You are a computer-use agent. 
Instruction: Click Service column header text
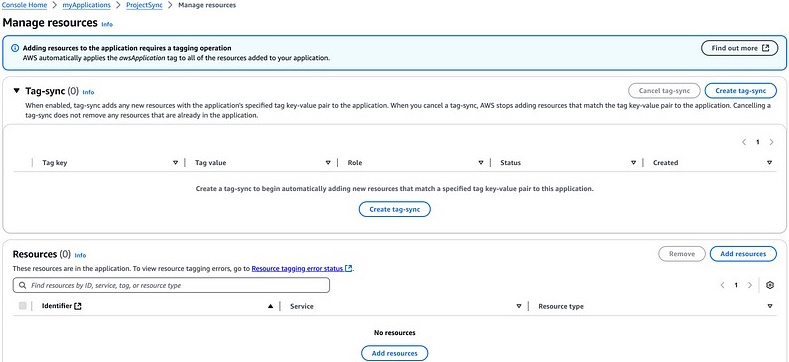pyautogui.click(x=302, y=306)
